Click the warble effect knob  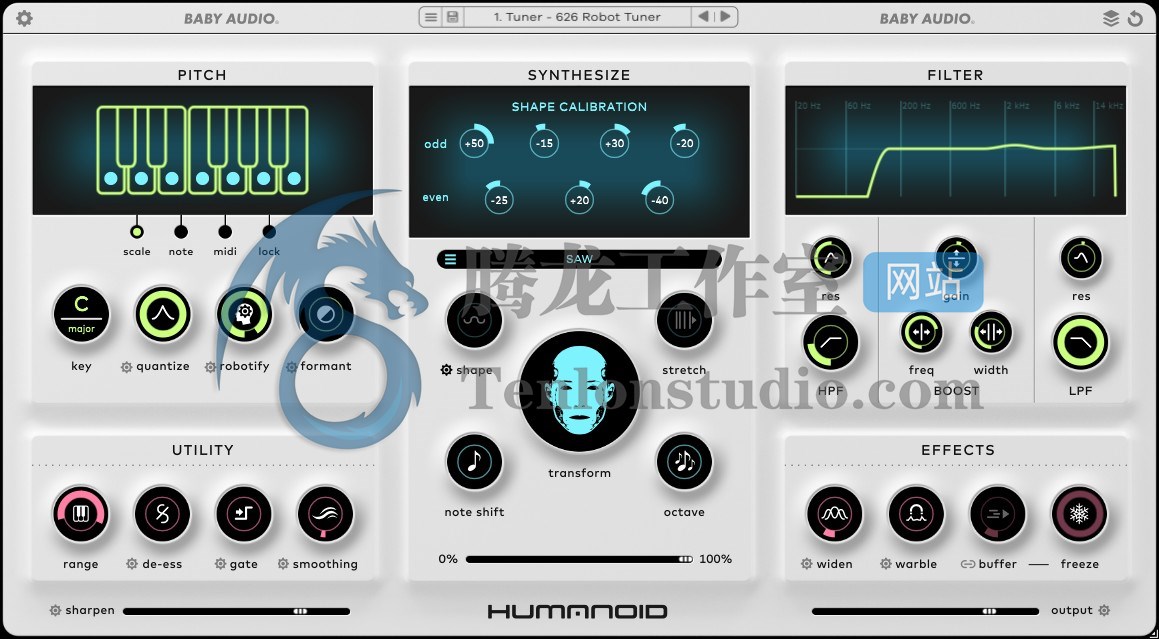pos(917,514)
